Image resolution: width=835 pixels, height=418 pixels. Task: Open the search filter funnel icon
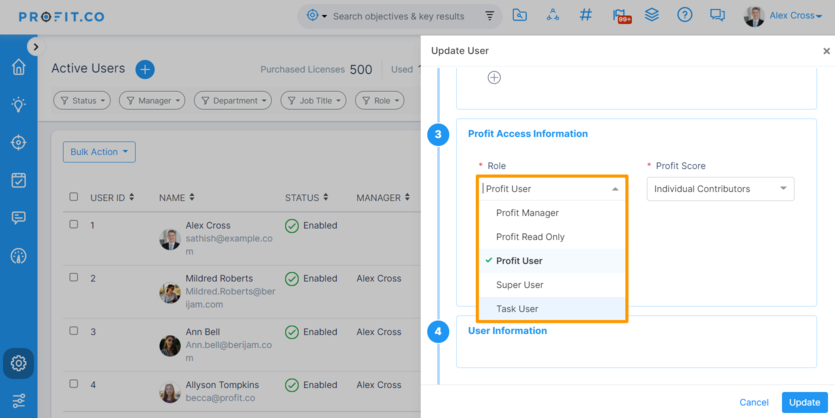pyautogui.click(x=489, y=16)
